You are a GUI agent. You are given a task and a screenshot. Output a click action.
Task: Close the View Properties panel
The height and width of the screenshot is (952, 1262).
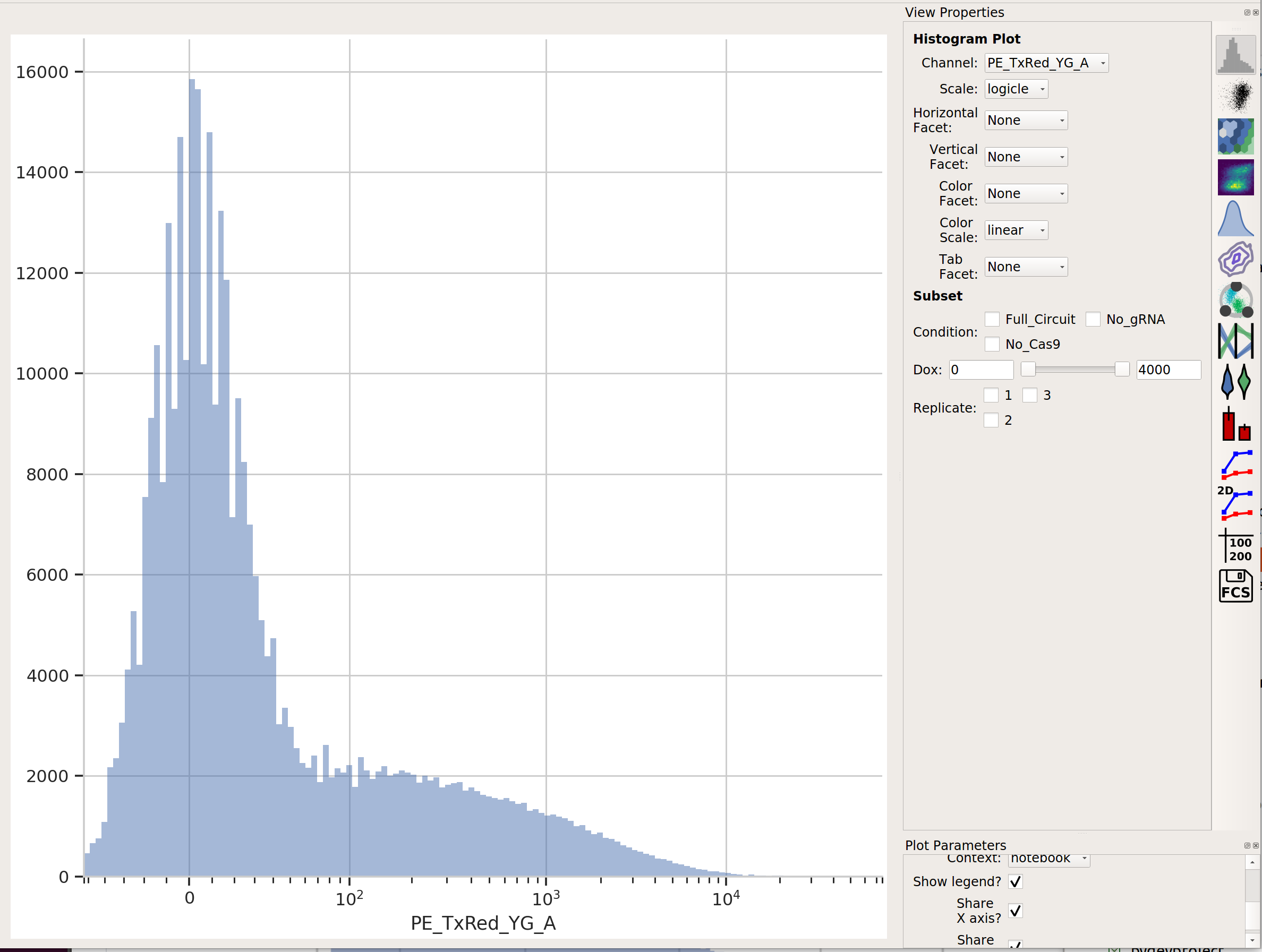tap(1255, 13)
